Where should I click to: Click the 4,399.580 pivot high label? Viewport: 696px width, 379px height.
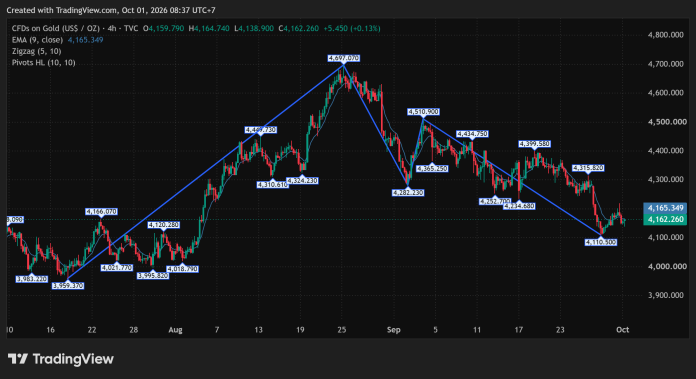(x=534, y=144)
